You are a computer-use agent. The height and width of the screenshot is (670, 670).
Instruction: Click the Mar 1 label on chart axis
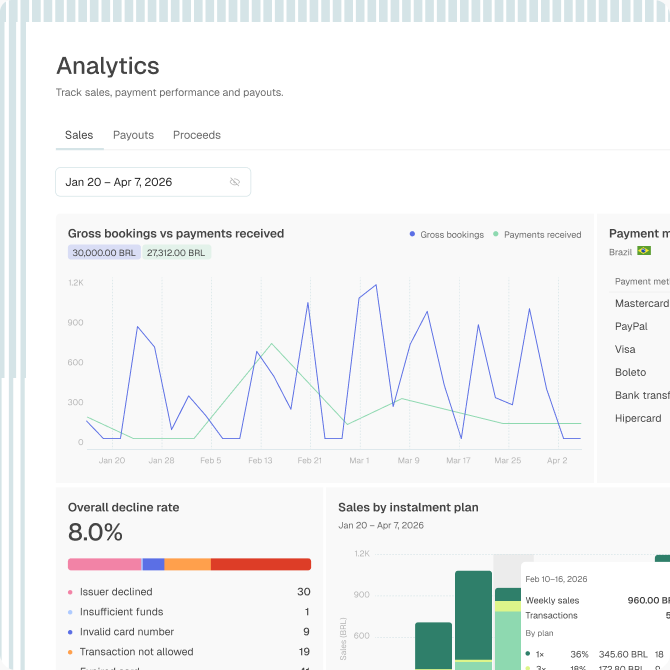tap(359, 461)
